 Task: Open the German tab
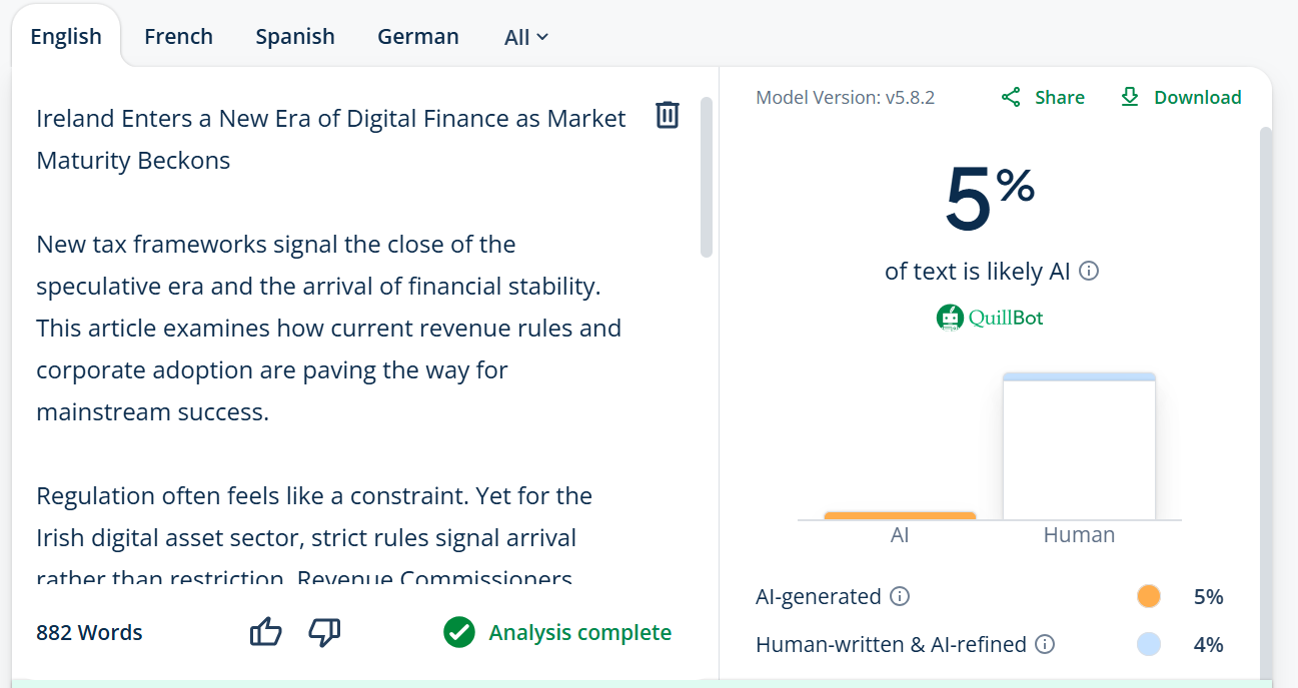(418, 37)
